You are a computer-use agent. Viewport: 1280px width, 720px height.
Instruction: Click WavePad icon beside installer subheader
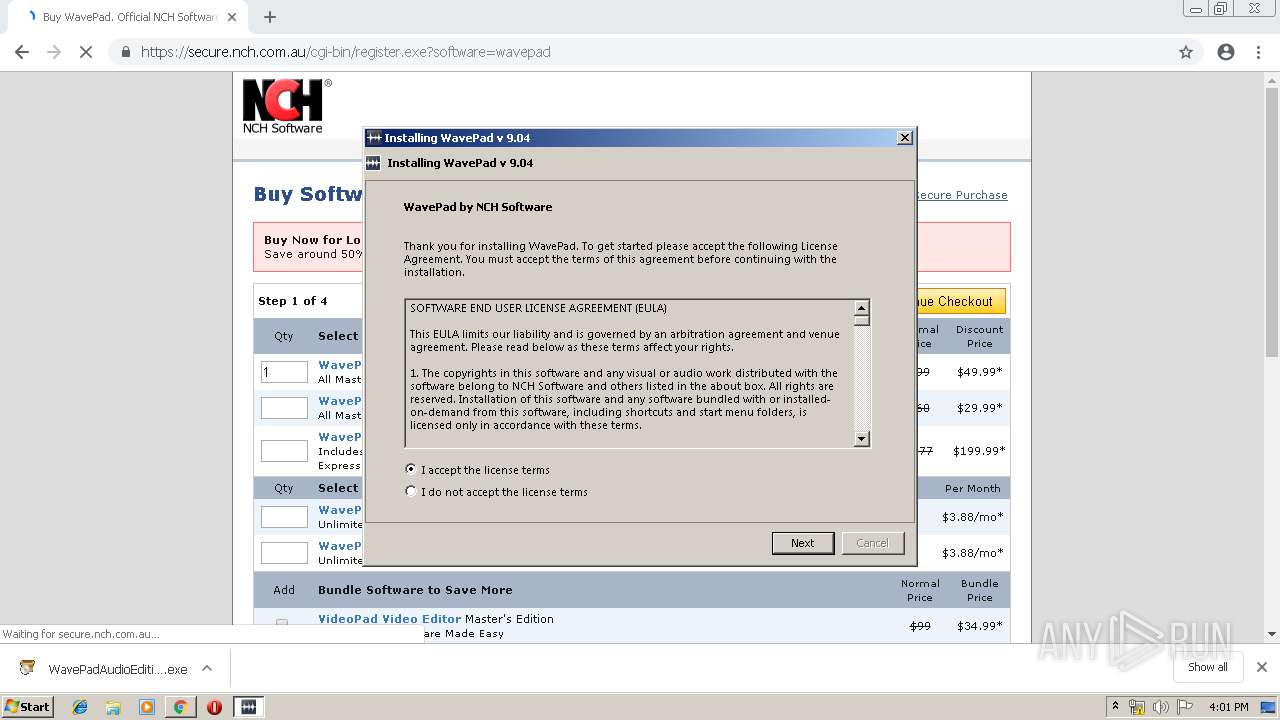[x=374, y=163]
